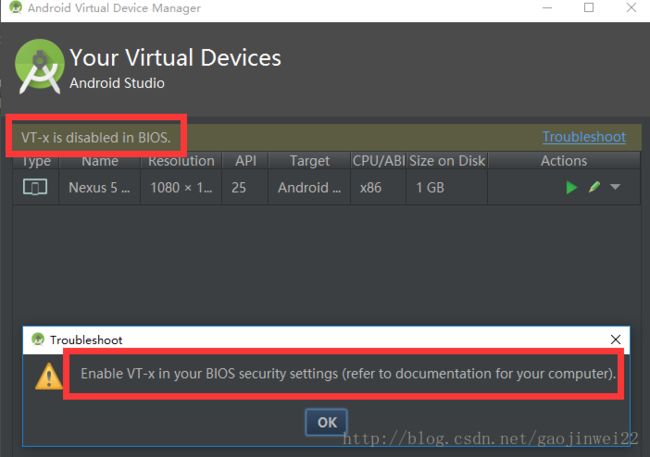Confirm the dialog with OK button

327,422
